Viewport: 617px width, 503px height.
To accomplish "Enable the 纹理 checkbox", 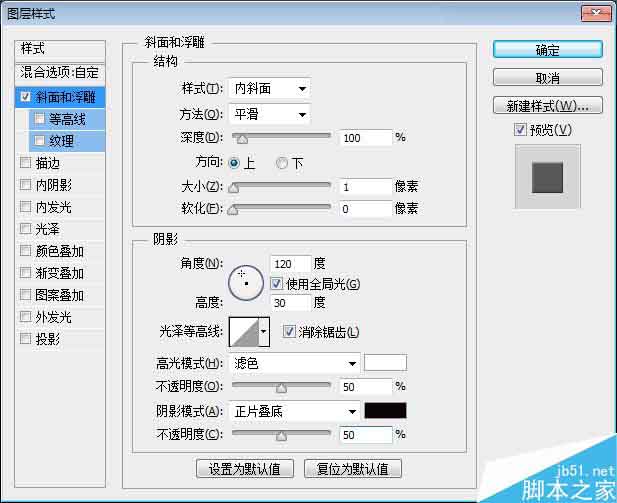I will click(39, 141).
